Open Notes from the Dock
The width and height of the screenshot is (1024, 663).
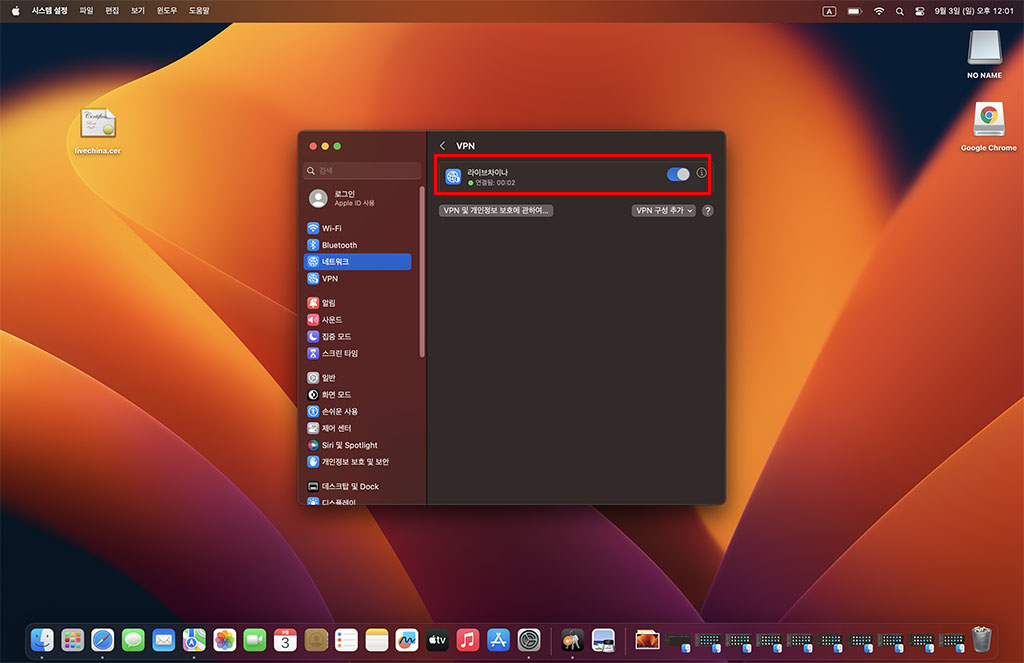coord(377,640)
